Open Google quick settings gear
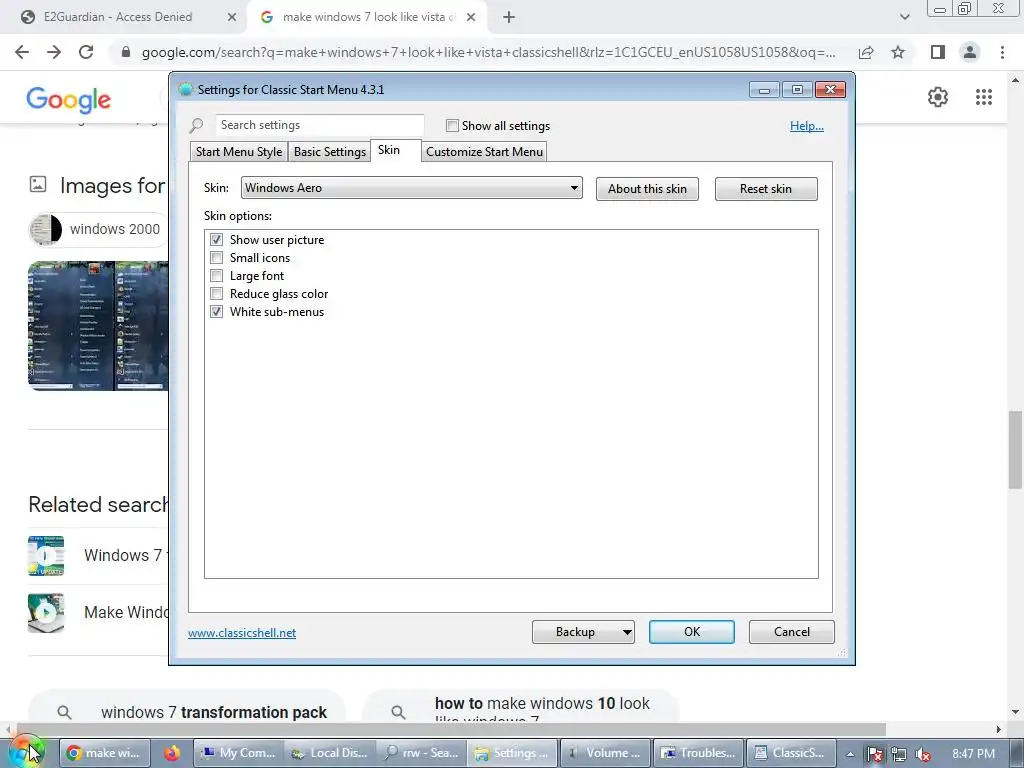 click(x=938, y=97)
